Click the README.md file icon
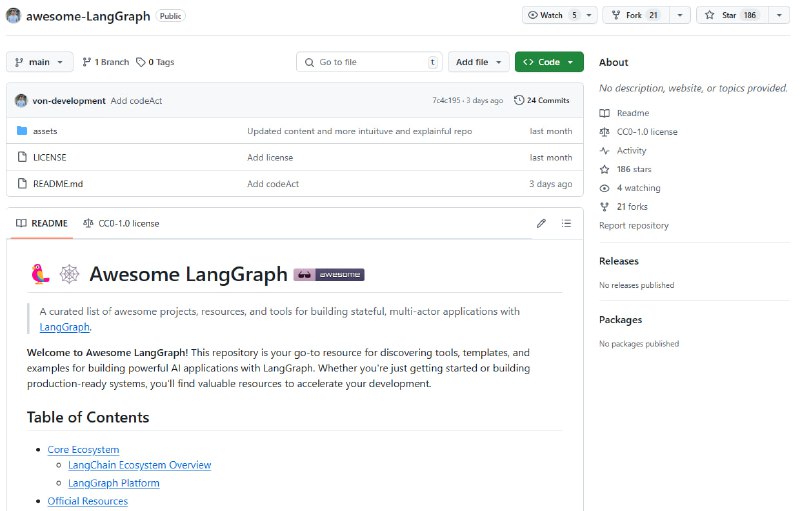This screenshot has height=511, width=800. coord(22,184)
